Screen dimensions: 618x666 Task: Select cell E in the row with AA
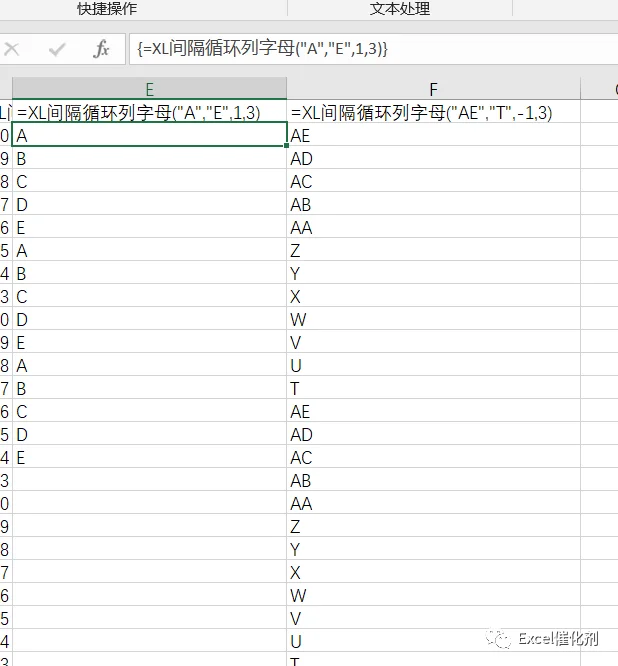tap(150, 228)
